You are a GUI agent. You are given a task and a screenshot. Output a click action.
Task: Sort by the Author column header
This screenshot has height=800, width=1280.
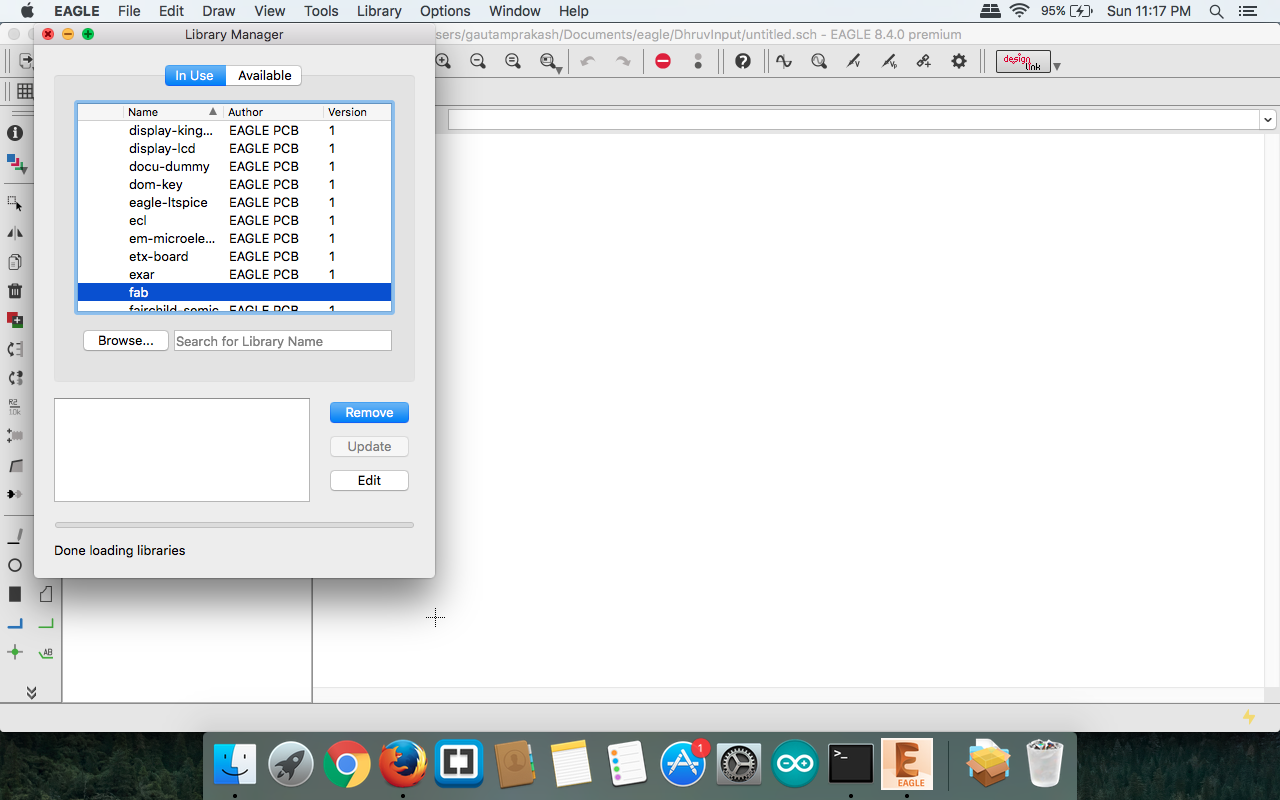273,112
